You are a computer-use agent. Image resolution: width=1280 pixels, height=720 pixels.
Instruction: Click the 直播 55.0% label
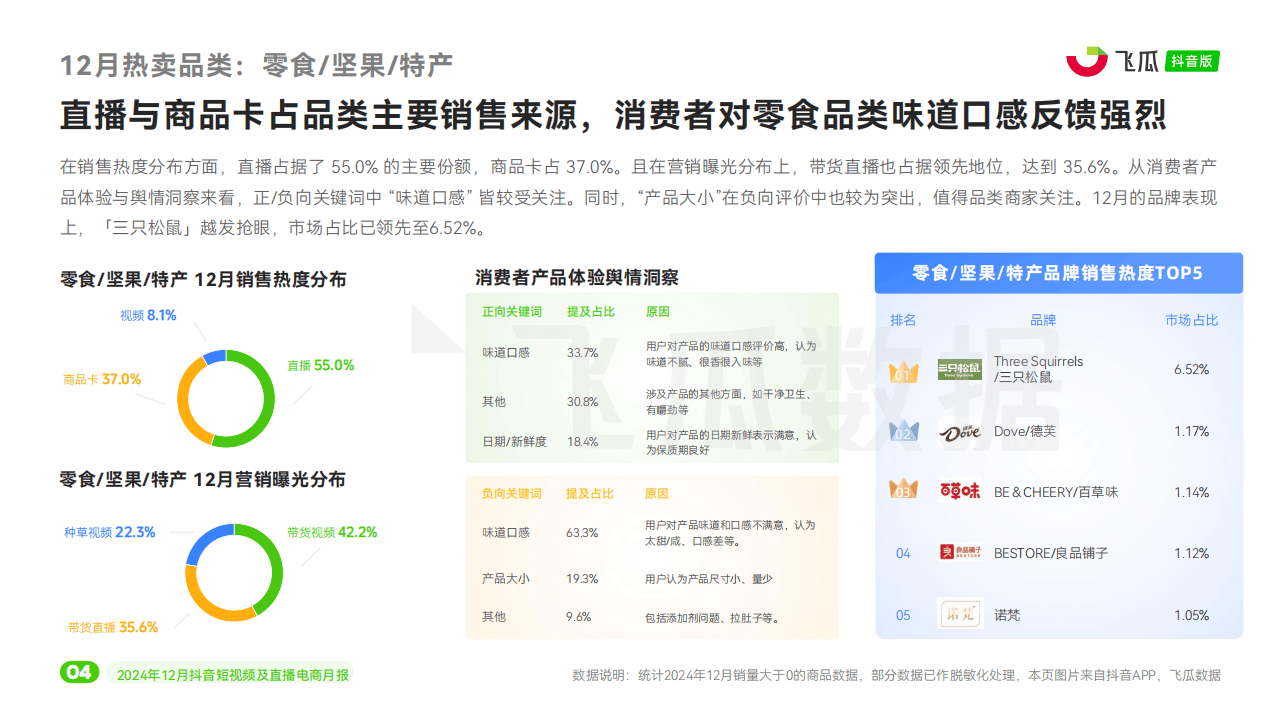(320, 366)
